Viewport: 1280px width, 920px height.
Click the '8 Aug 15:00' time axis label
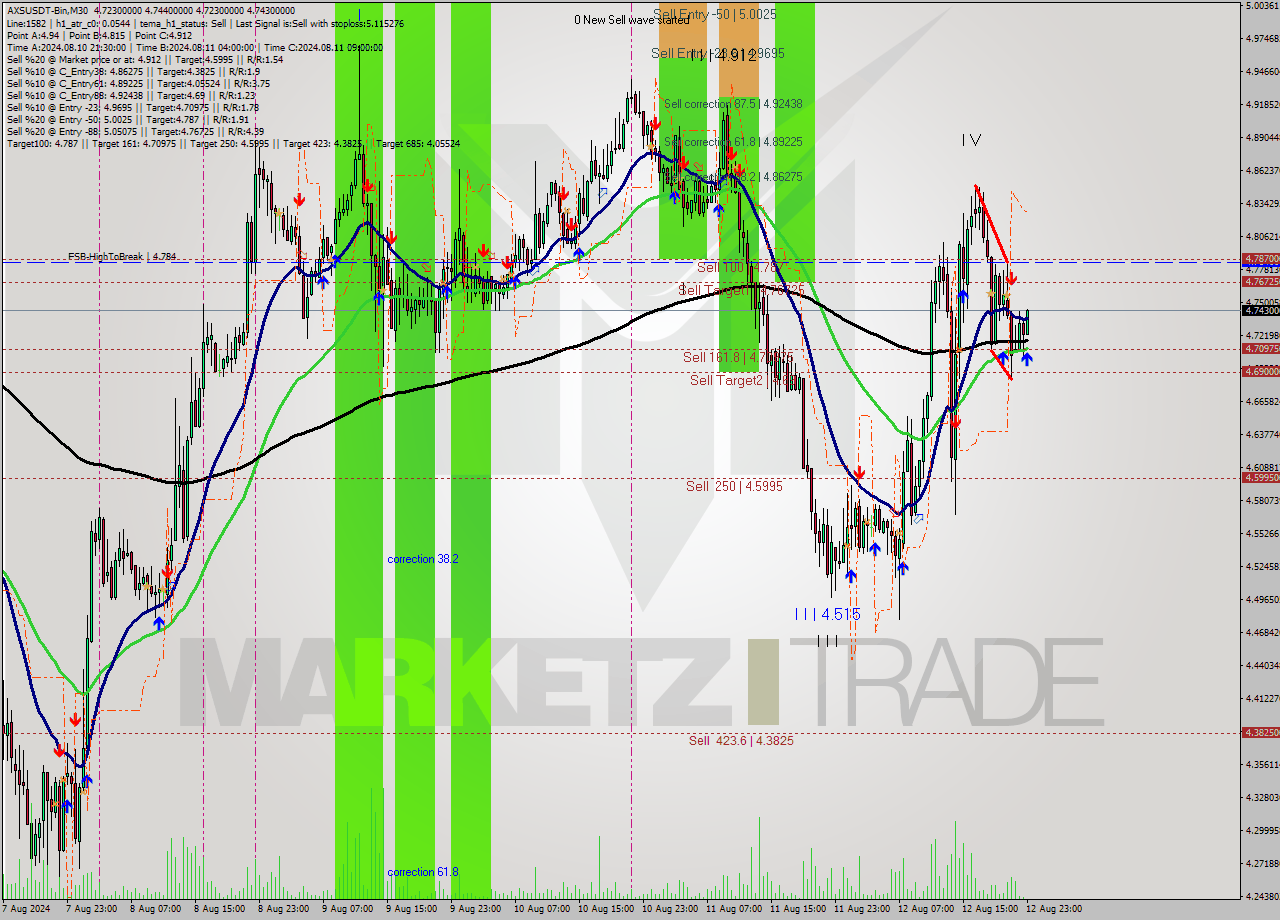[219, 910]
